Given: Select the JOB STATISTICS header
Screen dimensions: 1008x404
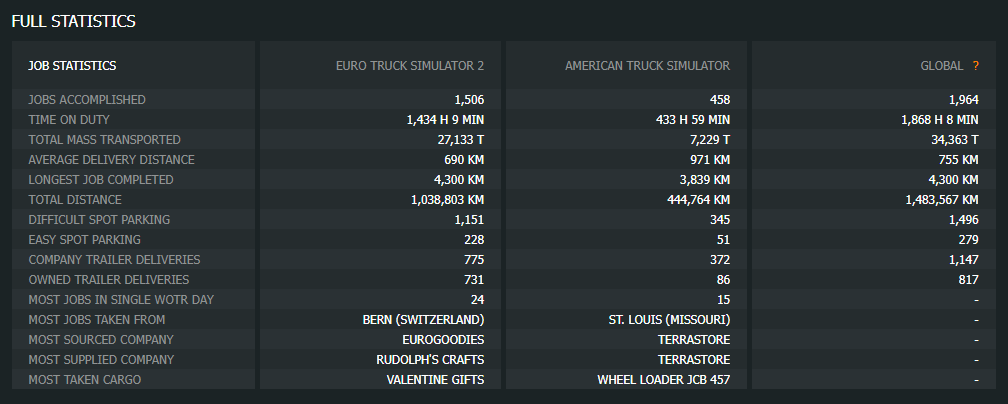Looking at the screenshot, I should tap(72, 66).
